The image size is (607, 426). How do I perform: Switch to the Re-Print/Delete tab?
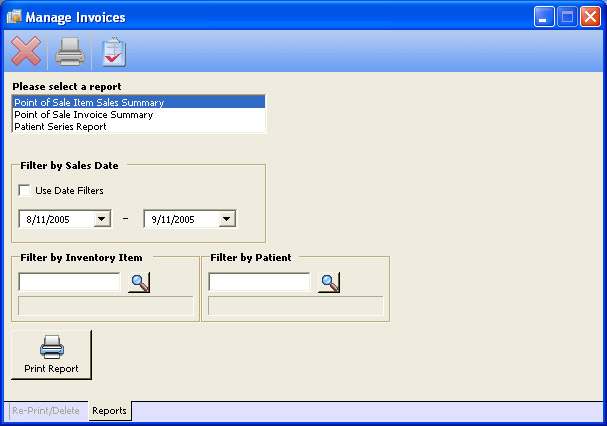click(x=47, y=411)
